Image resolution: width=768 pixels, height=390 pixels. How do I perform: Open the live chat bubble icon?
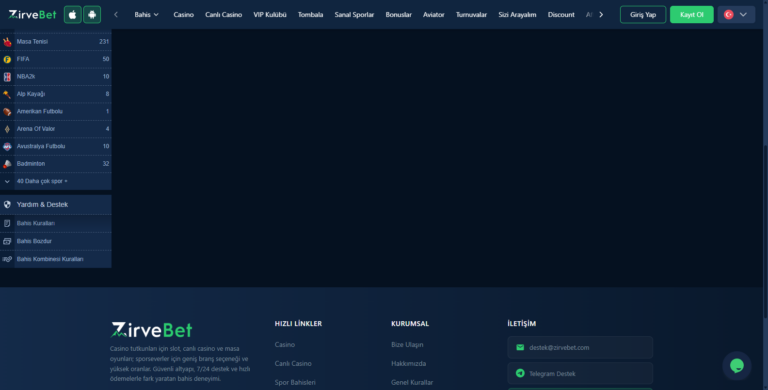(x=737, y=366)
